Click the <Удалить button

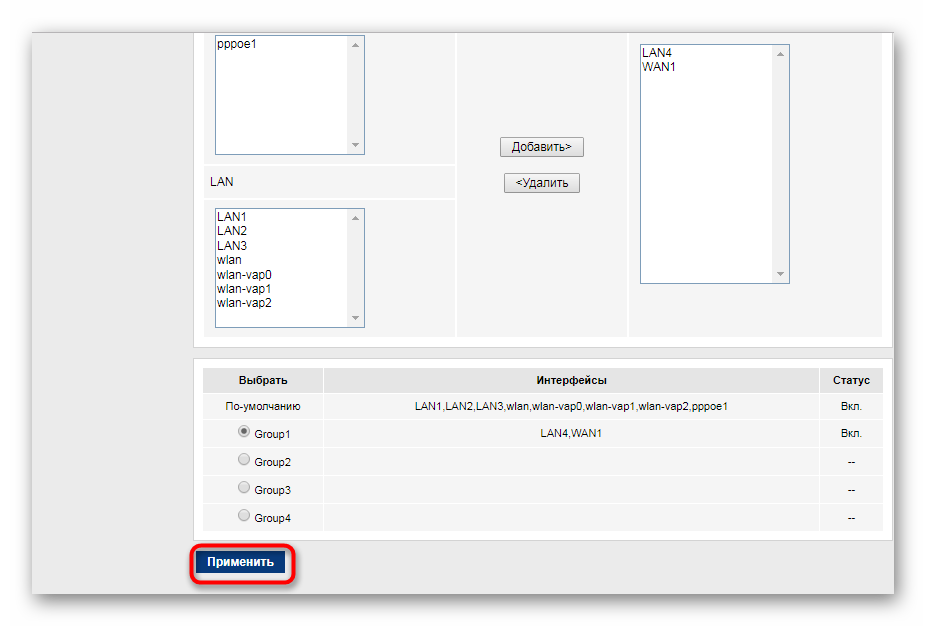pos(542,183)
